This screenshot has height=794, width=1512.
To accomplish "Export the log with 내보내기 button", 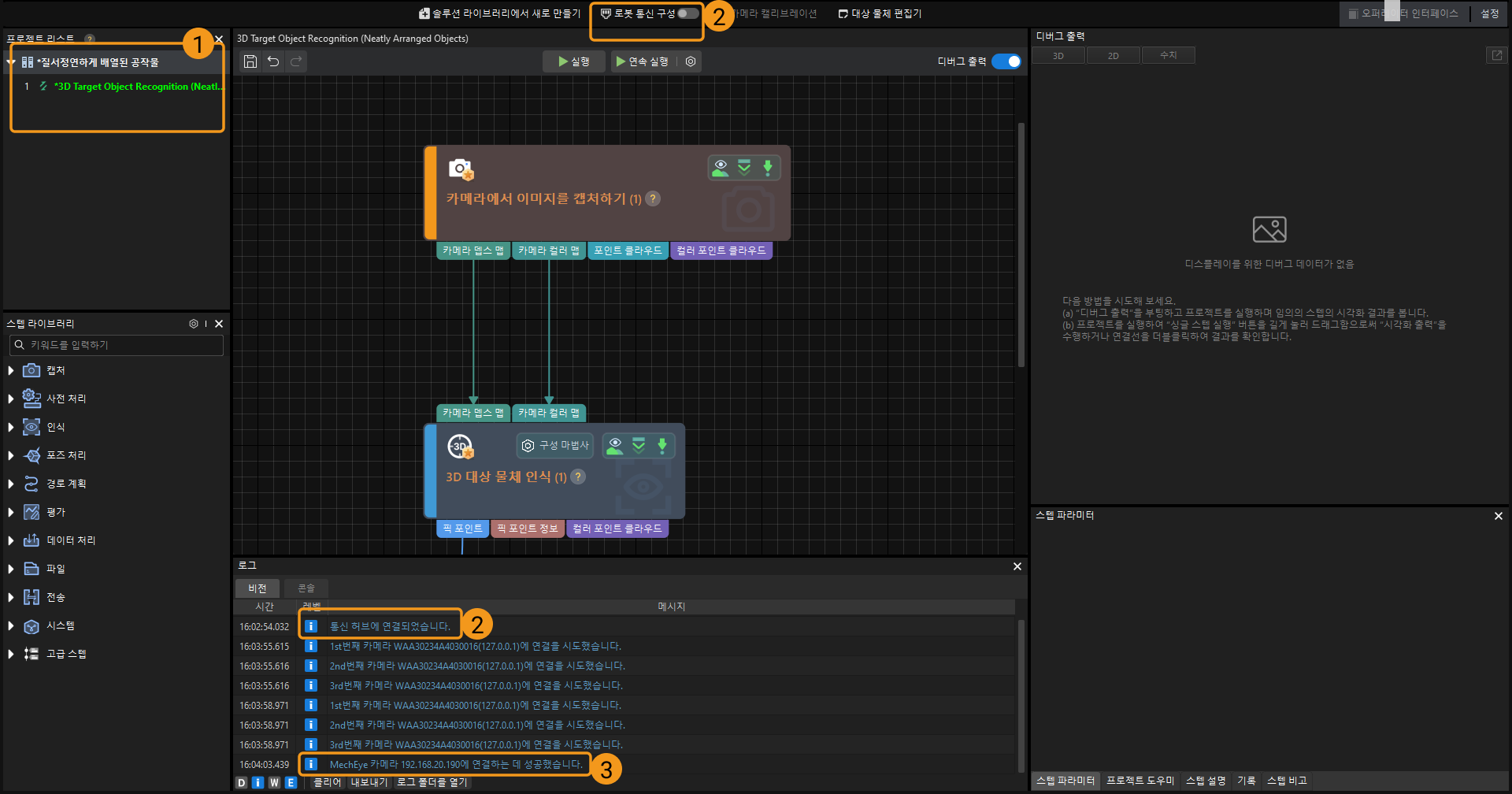I will coord(369,782).
